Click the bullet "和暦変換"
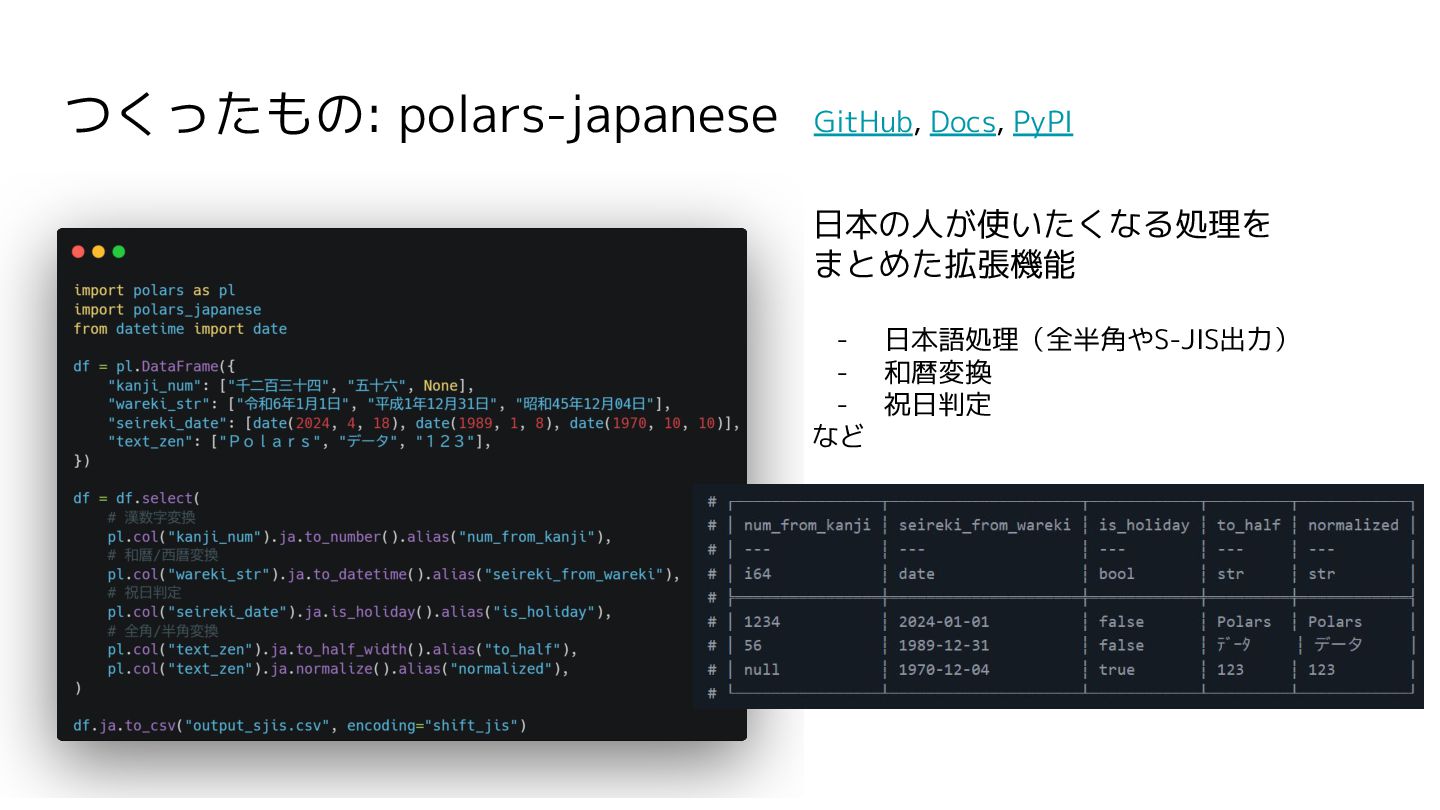Screen dimensions: 1440x810 coord(938,373)
